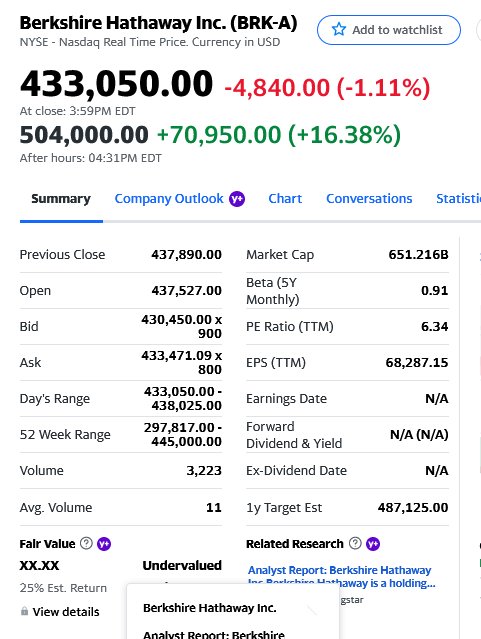Viewport: 481px width, 639px height.
Task: Click the EPS value 68,287.15
Action: pos(417,362)
